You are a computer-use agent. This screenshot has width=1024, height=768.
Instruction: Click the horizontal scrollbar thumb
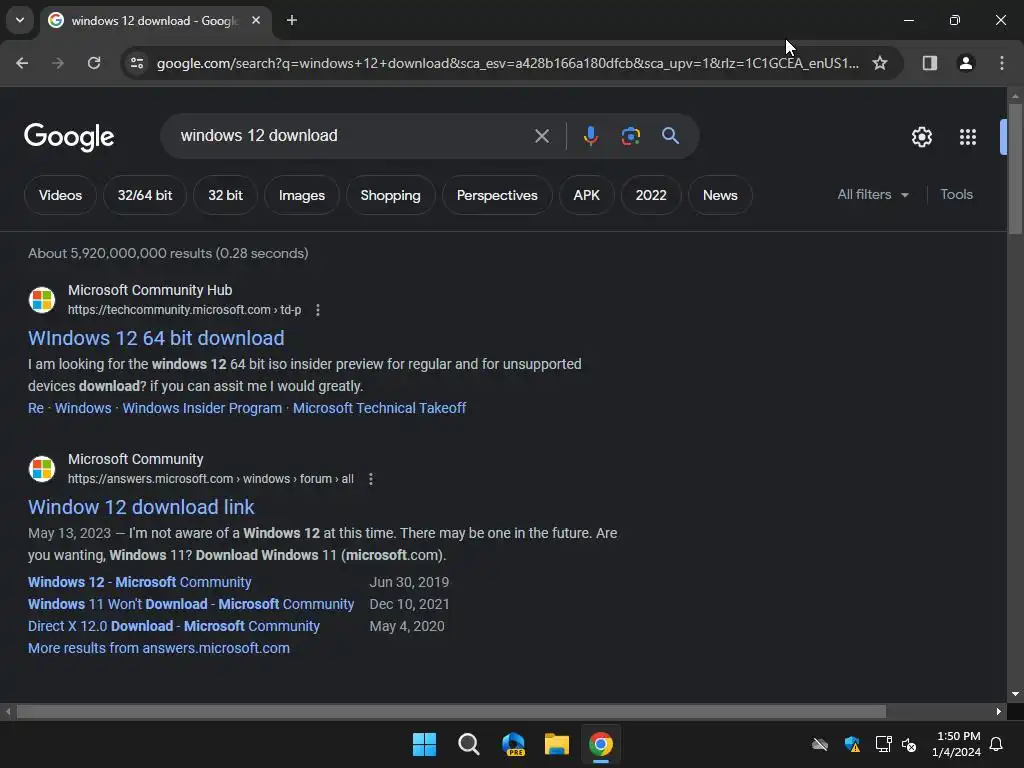tap(451, 711)
